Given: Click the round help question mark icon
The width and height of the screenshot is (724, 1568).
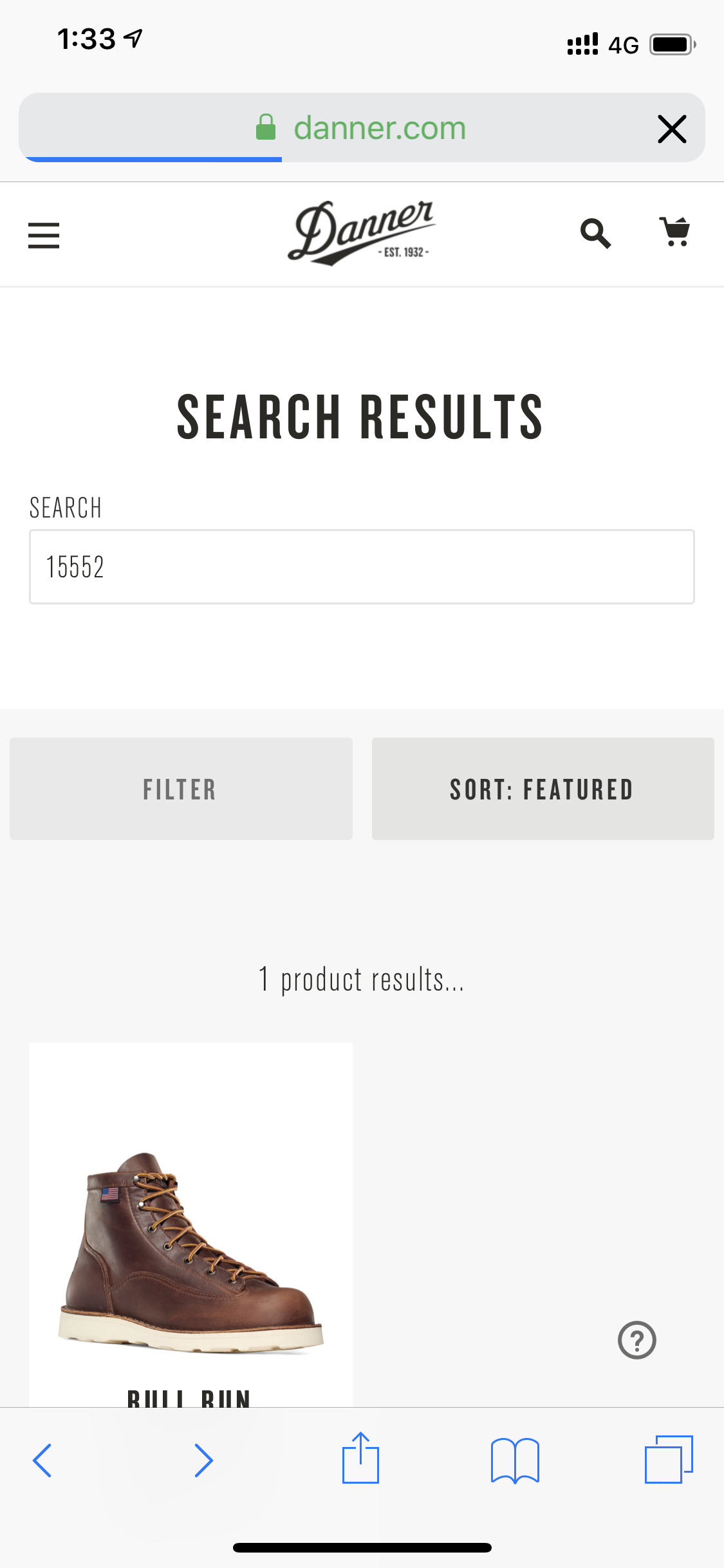Looking at the screenshot, I should [x=636, y=1340].
